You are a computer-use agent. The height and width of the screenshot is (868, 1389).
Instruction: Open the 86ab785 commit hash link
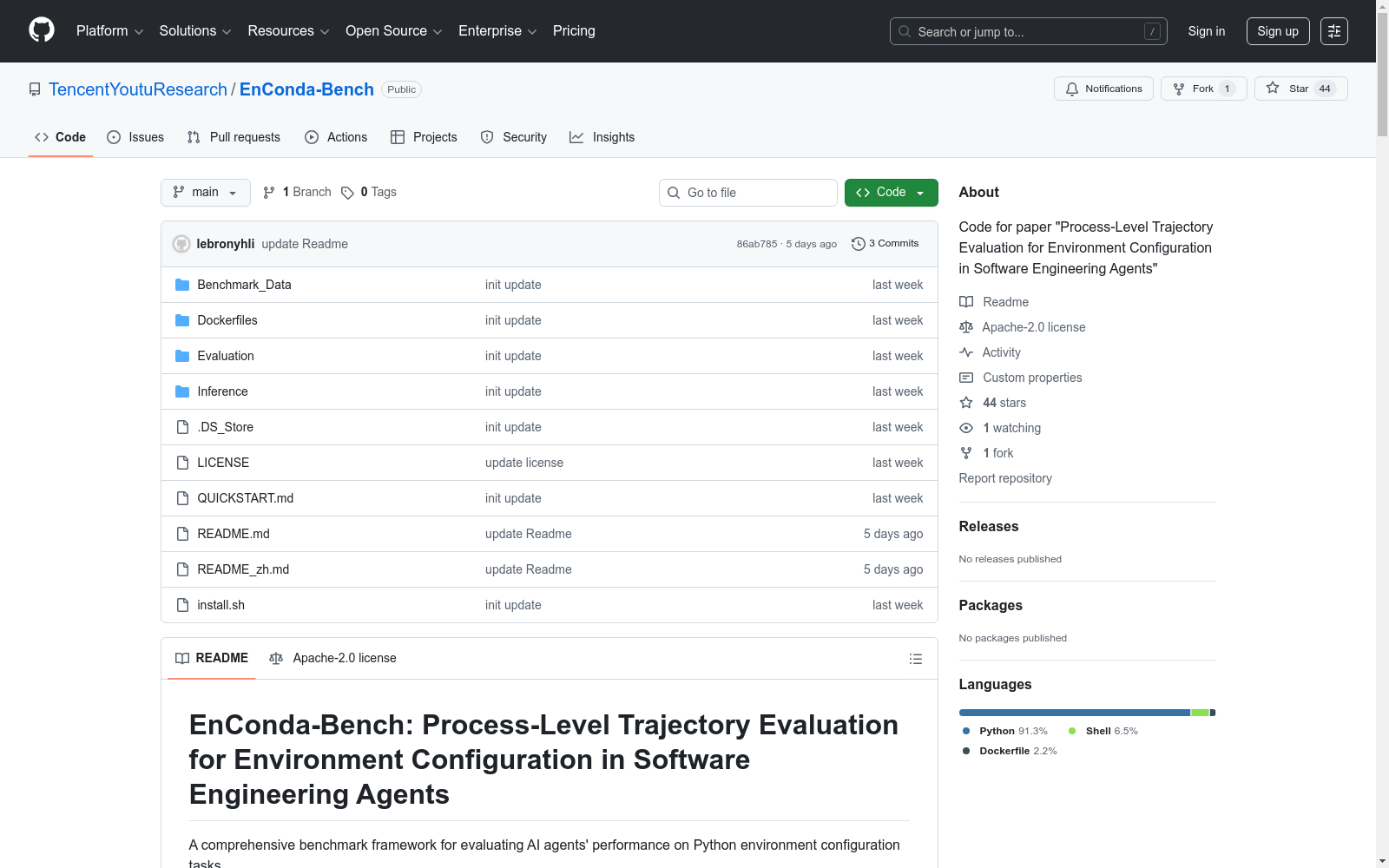[757, 244]
